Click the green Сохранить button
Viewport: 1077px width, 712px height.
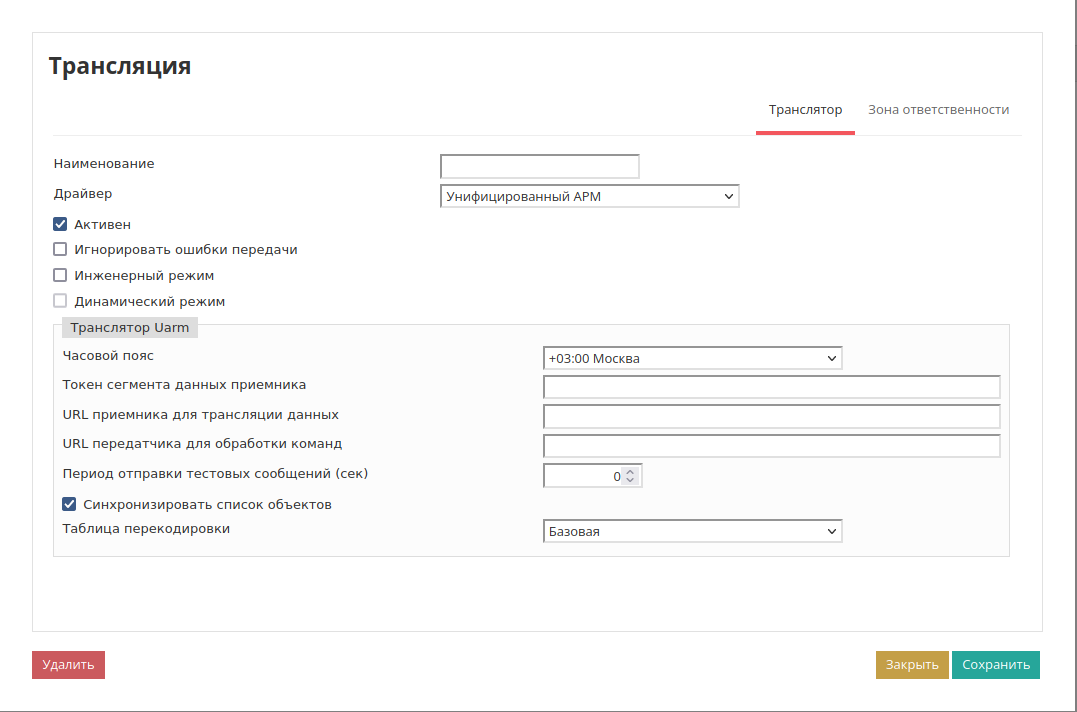click(x=996, y=665)
